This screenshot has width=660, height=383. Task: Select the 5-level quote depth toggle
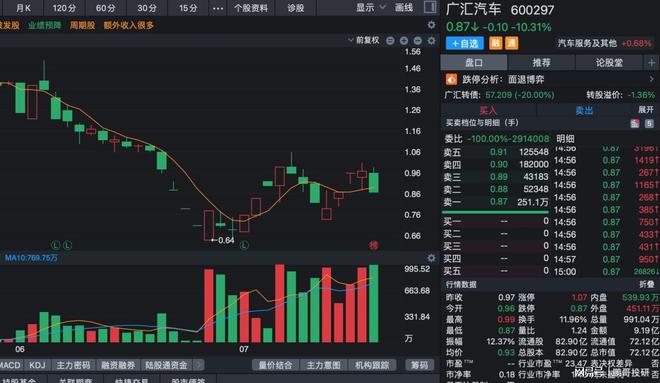pyautogui.click(x=649, y=123)
